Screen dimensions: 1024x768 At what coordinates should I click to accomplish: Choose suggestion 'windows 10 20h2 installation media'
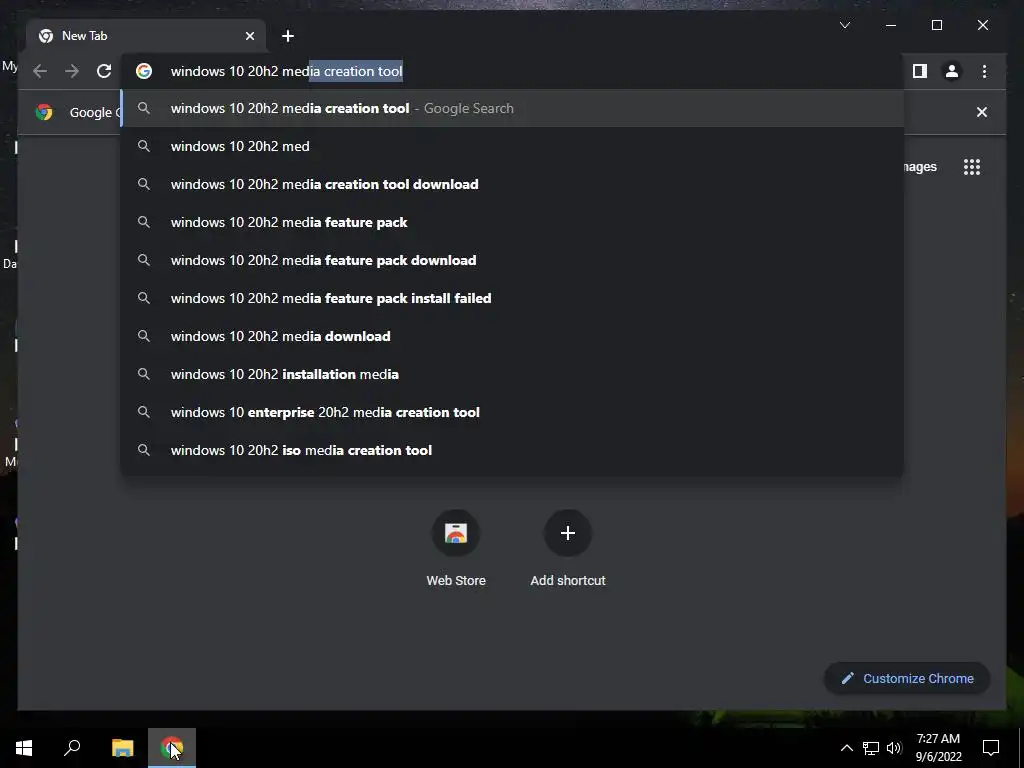tap(513, 374)
